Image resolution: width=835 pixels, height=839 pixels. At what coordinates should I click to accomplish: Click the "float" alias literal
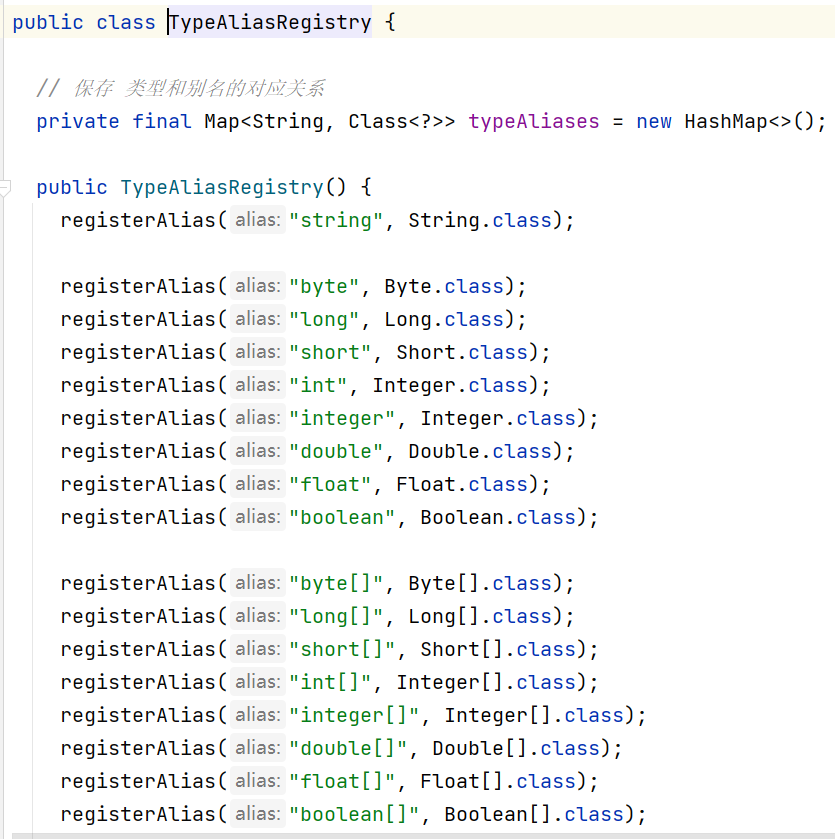(330, 485)
